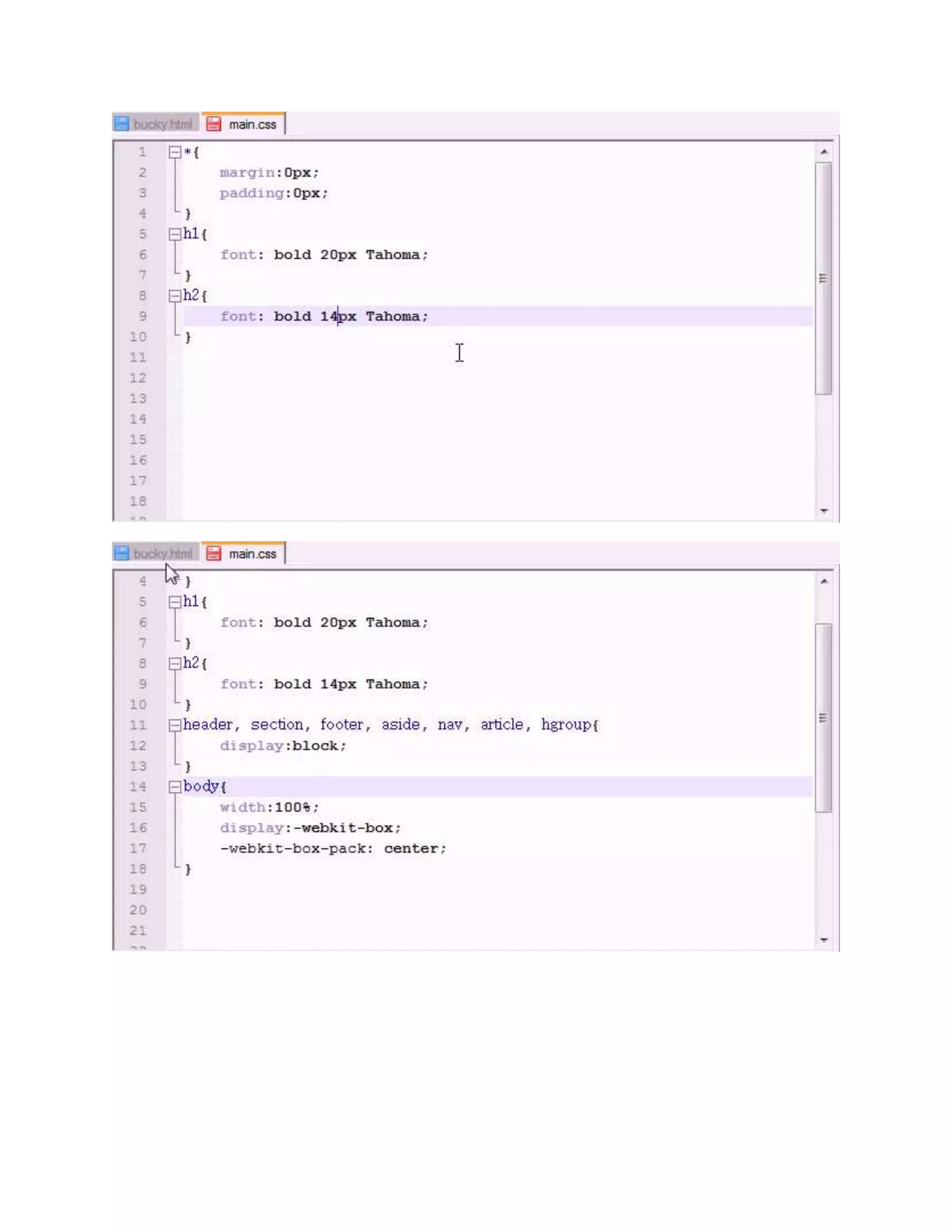Click the 'hgroup{' selector text on line 11
This screenshot has height=1232, width=952.
[x=569, y=725]
